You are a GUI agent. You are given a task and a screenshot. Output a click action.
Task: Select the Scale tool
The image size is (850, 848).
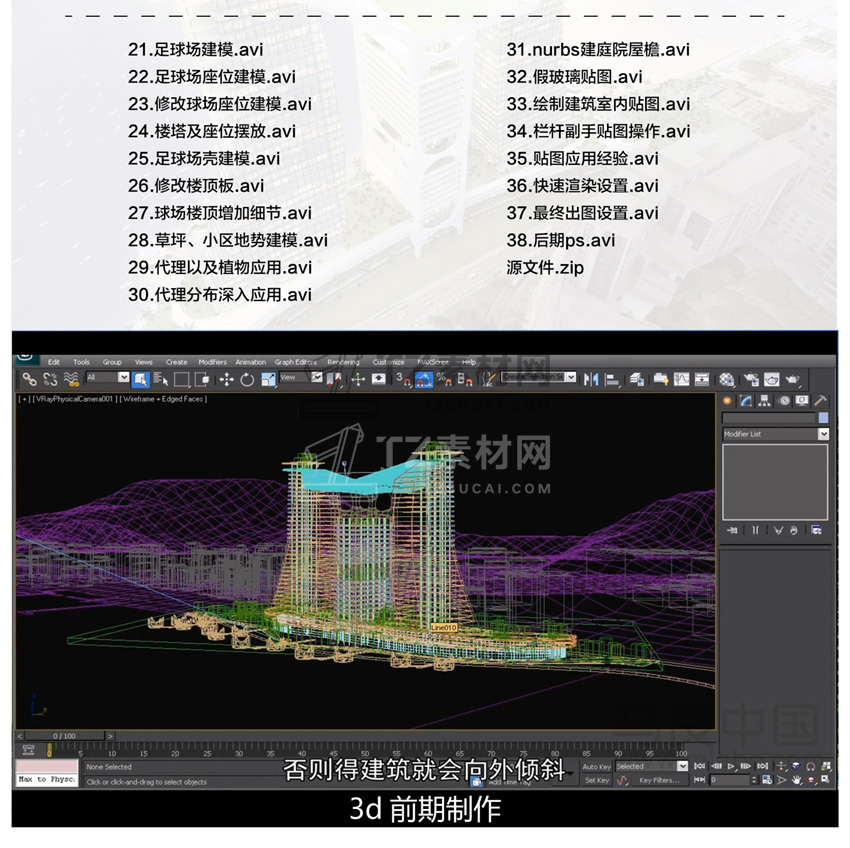(268, 380)
